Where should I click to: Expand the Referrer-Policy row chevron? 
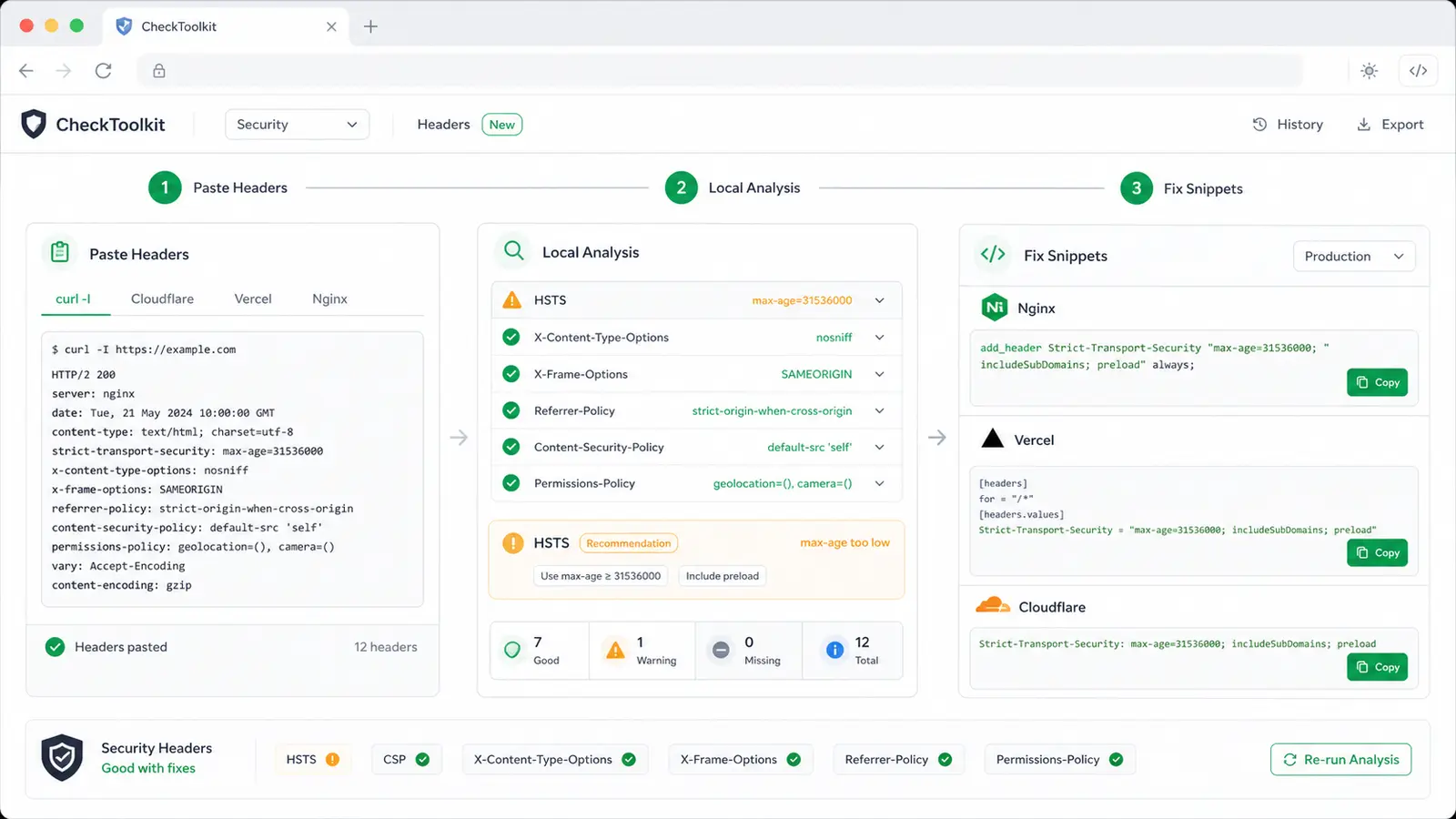point(880,410)
